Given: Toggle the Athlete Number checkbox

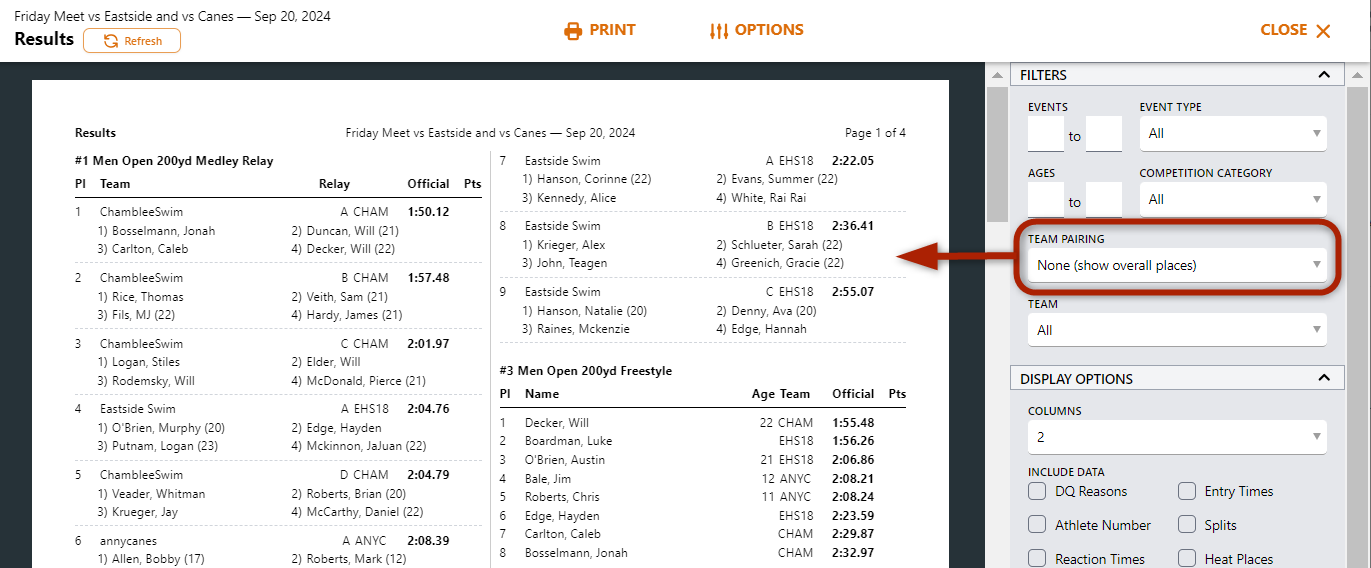Looking at the screenshot, I should [x=1037, y=525].
